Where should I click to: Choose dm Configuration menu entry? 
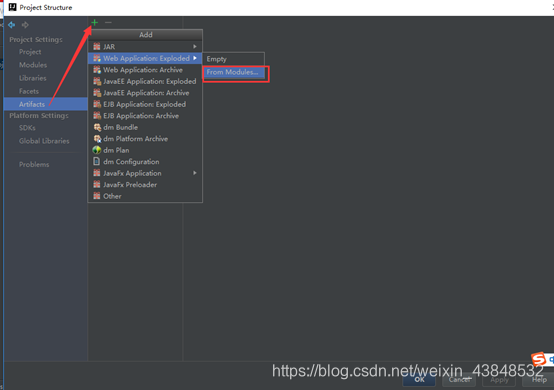pos(145,161)
